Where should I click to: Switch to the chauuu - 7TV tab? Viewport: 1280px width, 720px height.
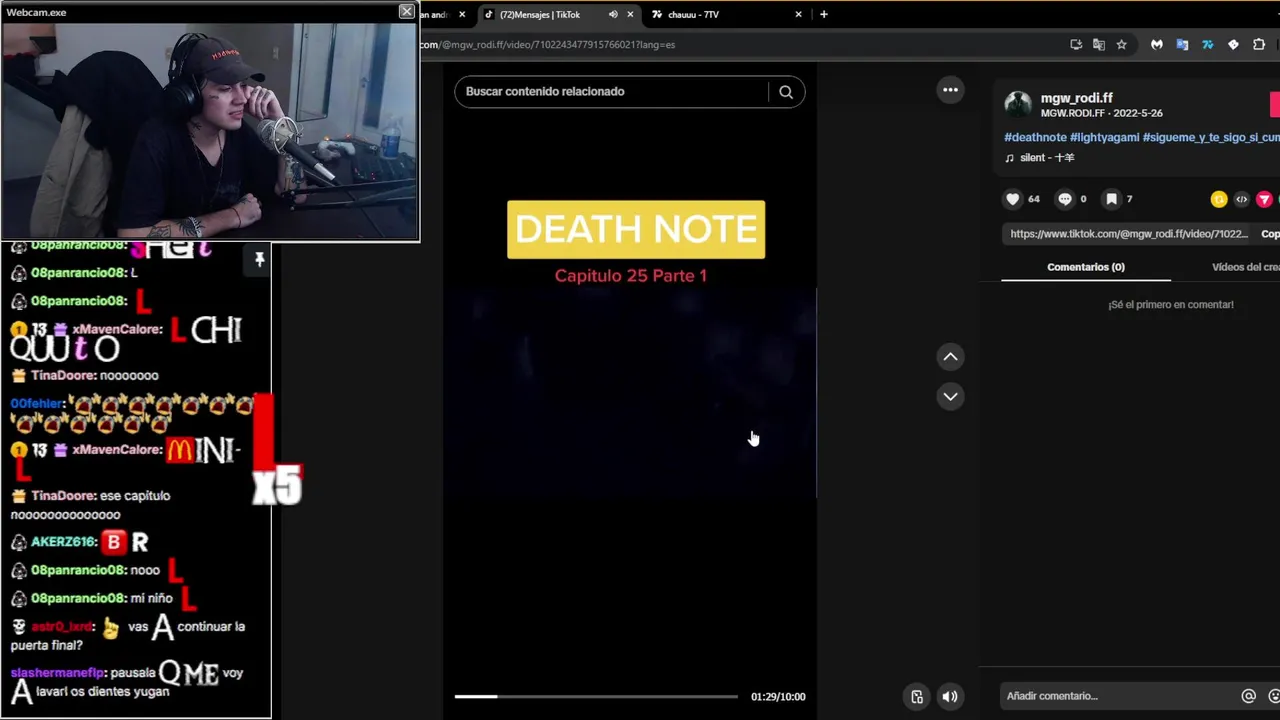(727, 14)
